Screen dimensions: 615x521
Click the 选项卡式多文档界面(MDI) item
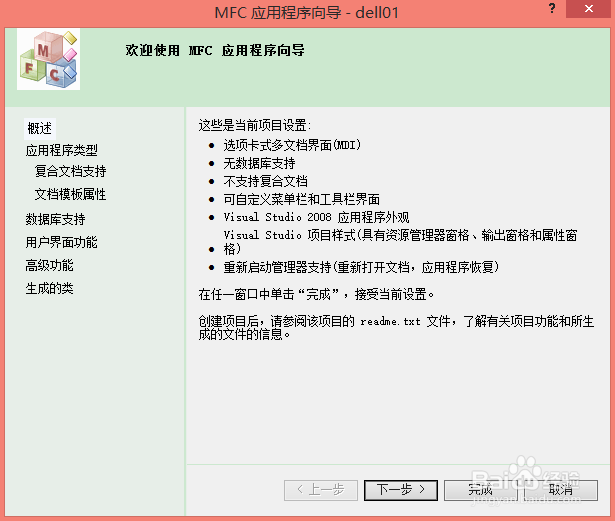[292, 145]
